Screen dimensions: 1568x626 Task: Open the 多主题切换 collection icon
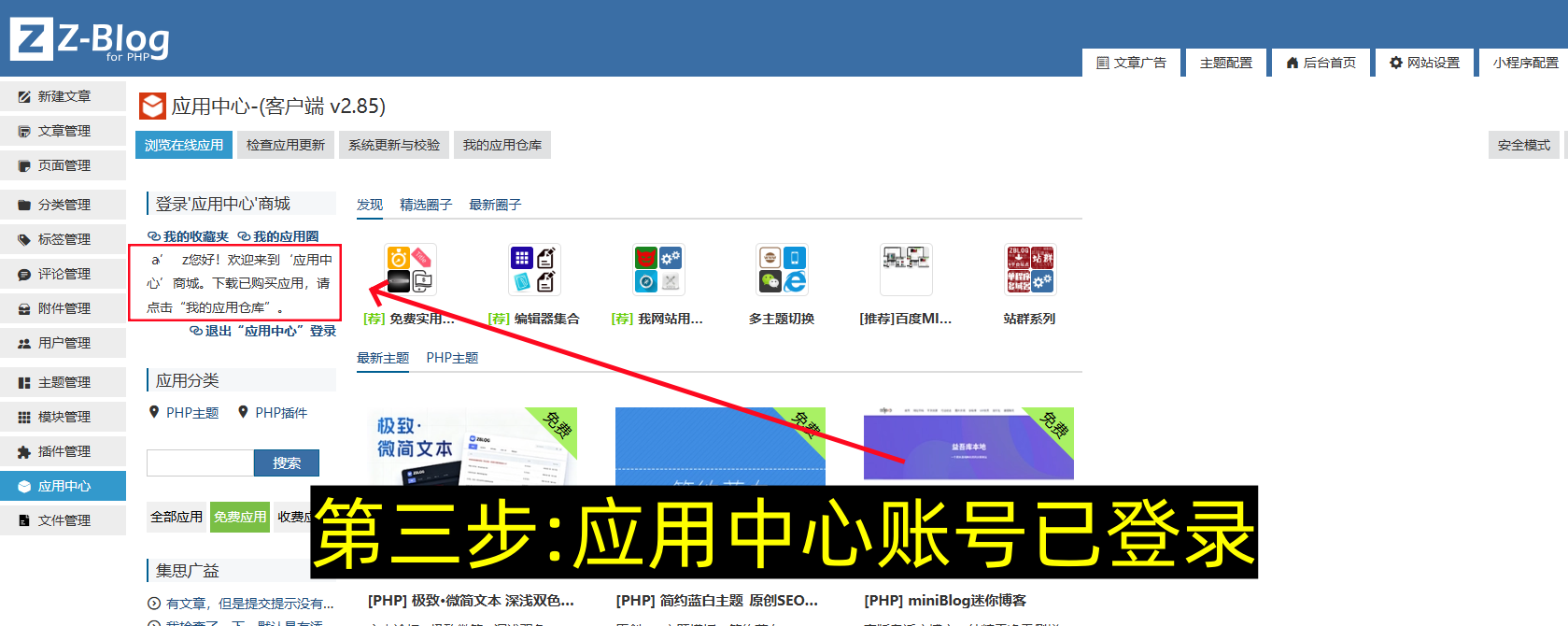[782, 270]
